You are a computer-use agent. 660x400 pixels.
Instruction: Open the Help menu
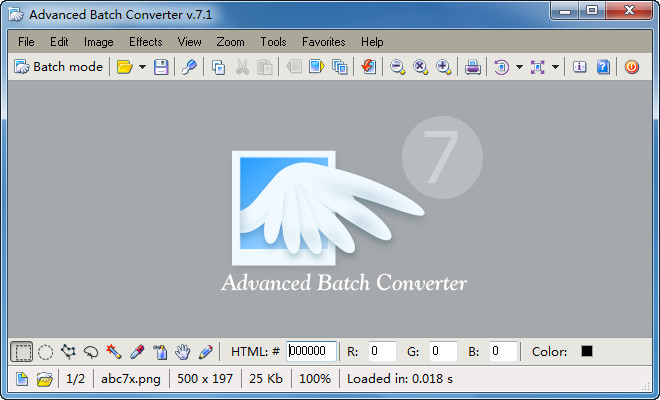(x=372, y=42)
